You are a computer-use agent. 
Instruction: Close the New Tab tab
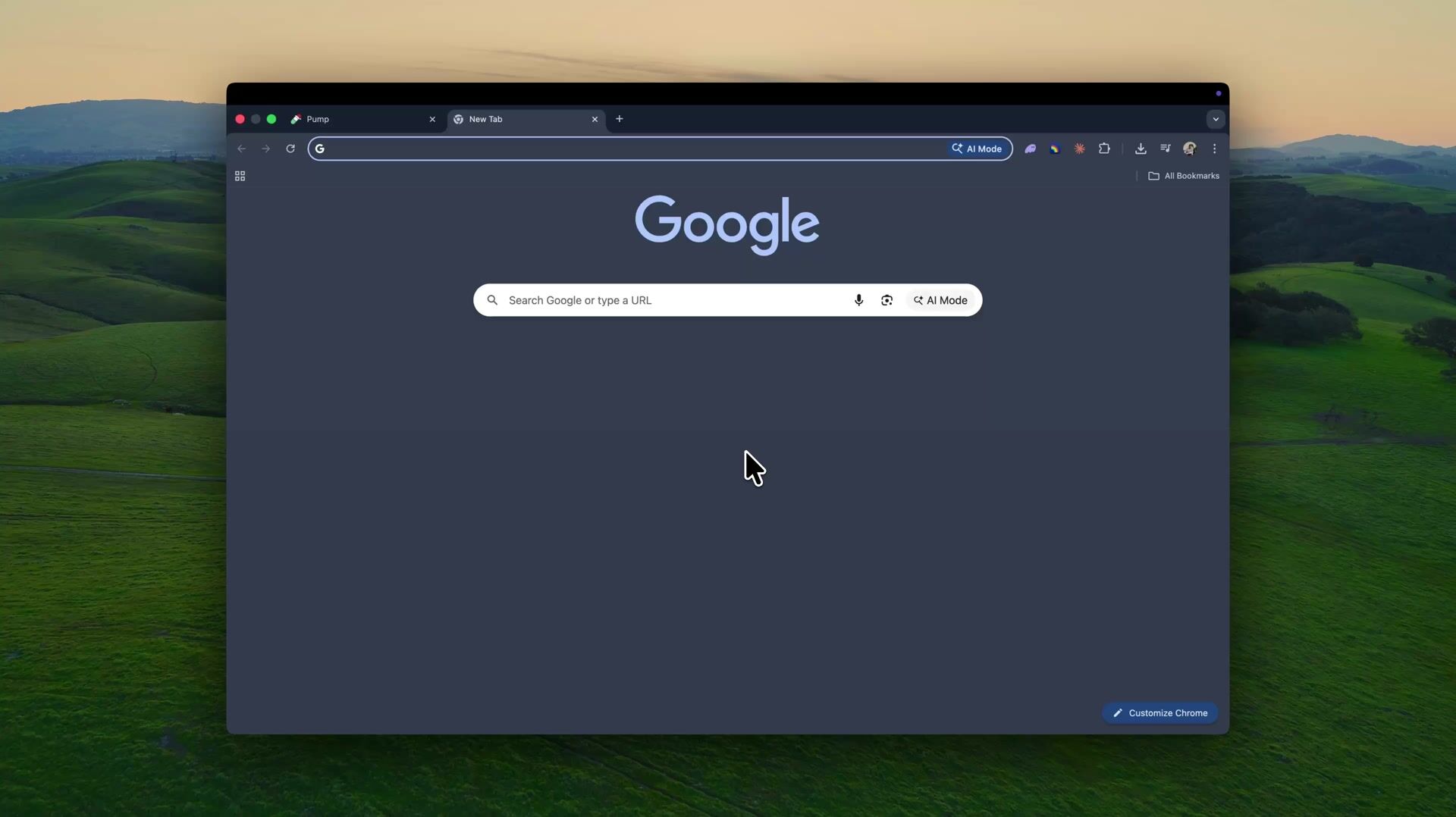pos(595,119)
